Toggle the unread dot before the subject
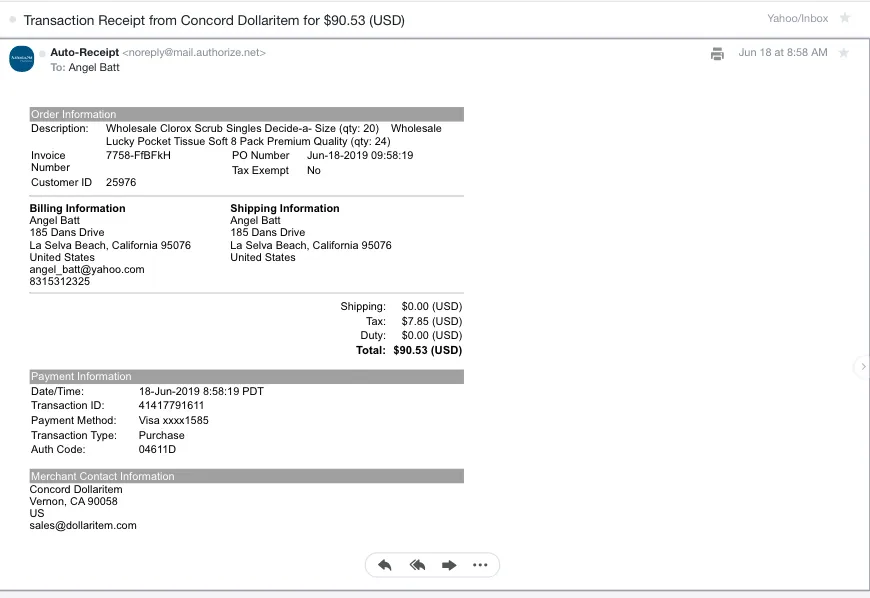Image resolution: width=870 pixels, height=598 pixels. coord(12,20)
